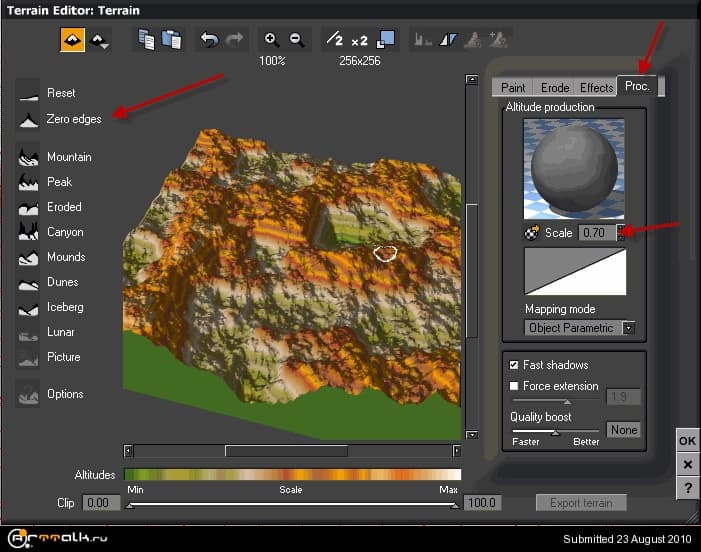Image resolution: width=701 pixels, height=552 pixels.
Task: Enable the Force extension checkbox
Action: pos(514,386)
